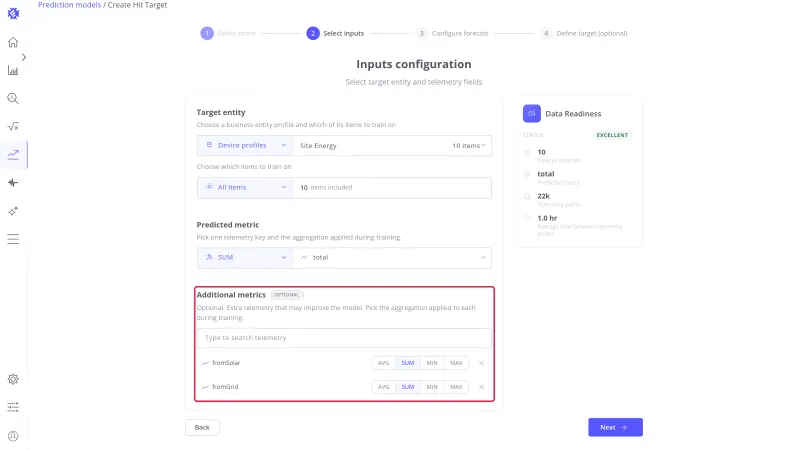Set fromSolar aggregation to SUM
Image resolution: width=800 pixels, height=450 pixels.
[x=408, y=363]
